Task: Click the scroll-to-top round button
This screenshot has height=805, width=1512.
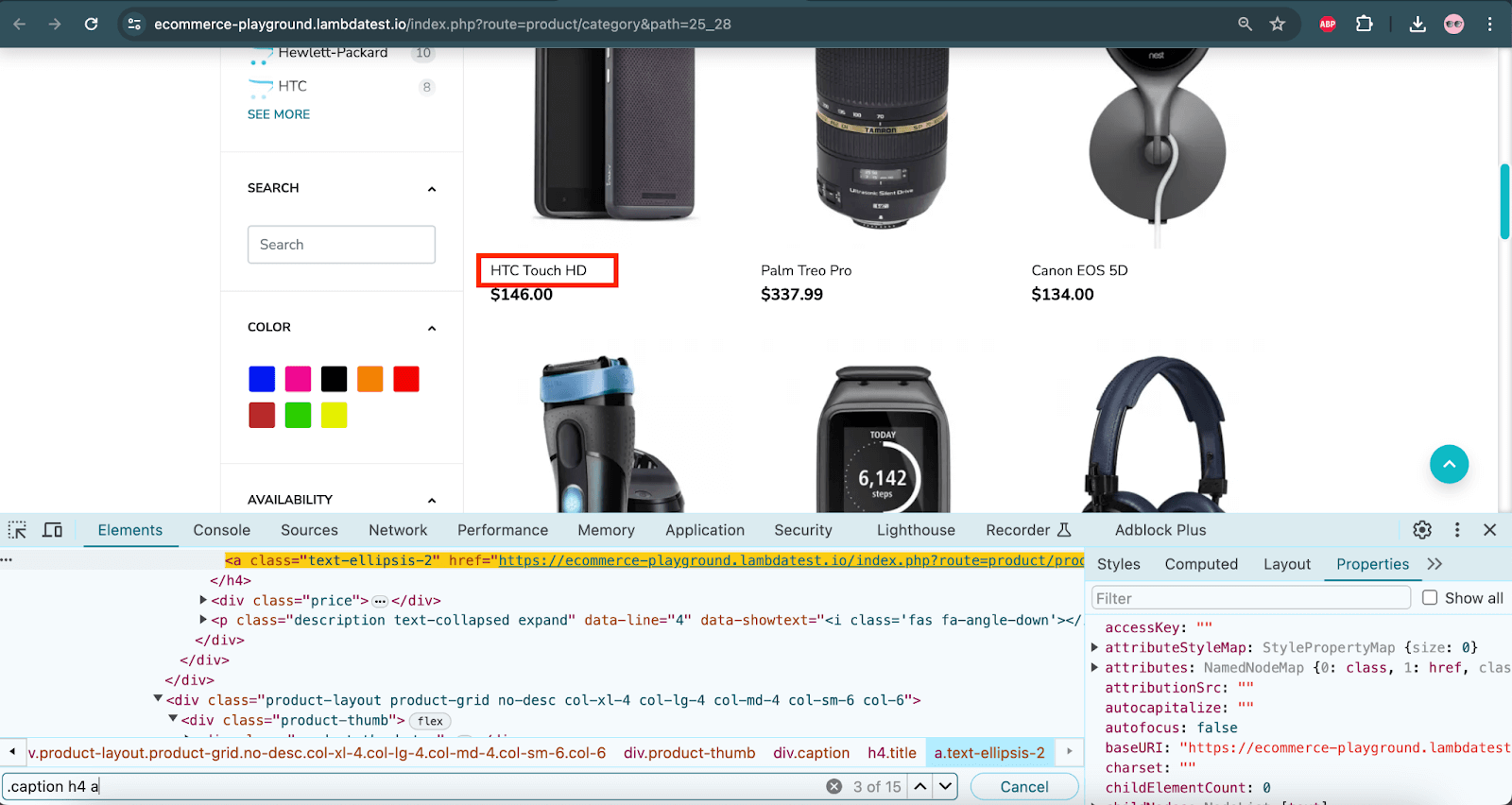Action: point(1449,464)
